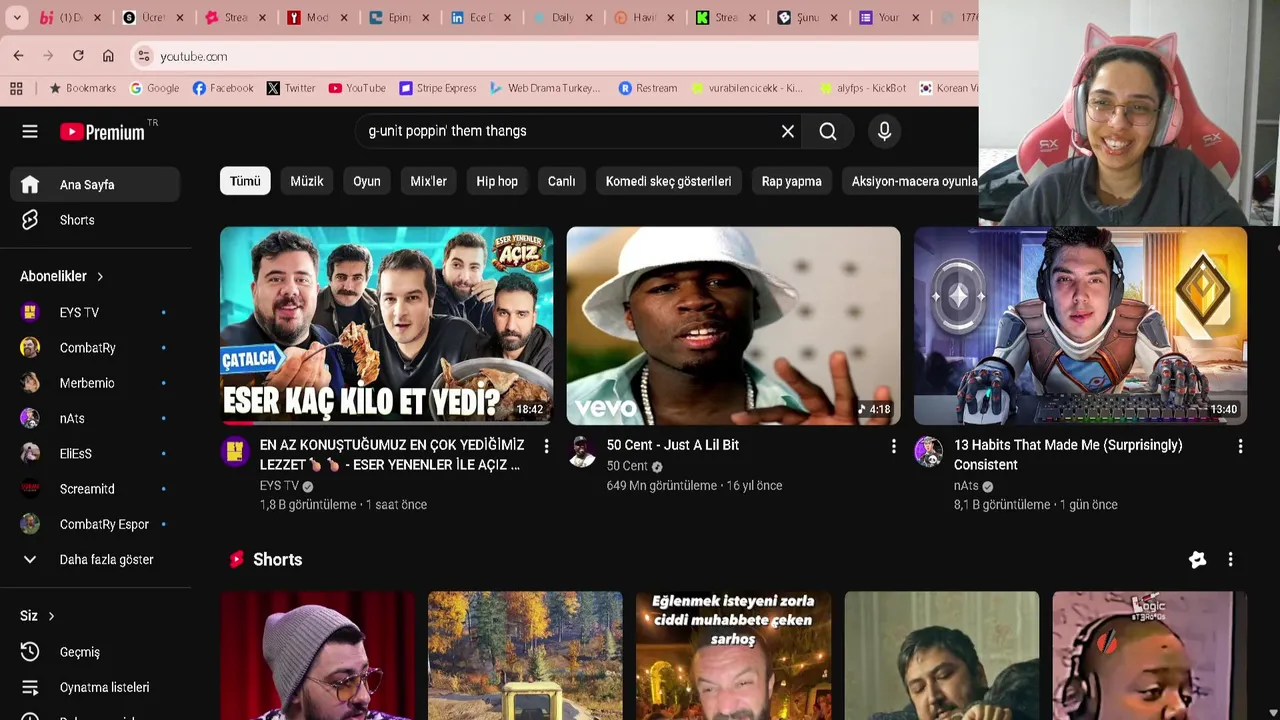Open the YouTube bookmark
Image resolution: width=1280 pixels, height=720 pixels.
coord(357,88)
